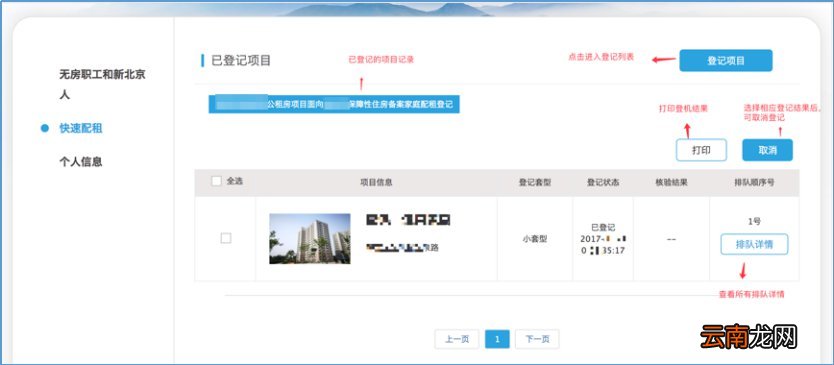Screen dimensions: 834x365
Task: Go to previous page 上一页
Action: 457,339
